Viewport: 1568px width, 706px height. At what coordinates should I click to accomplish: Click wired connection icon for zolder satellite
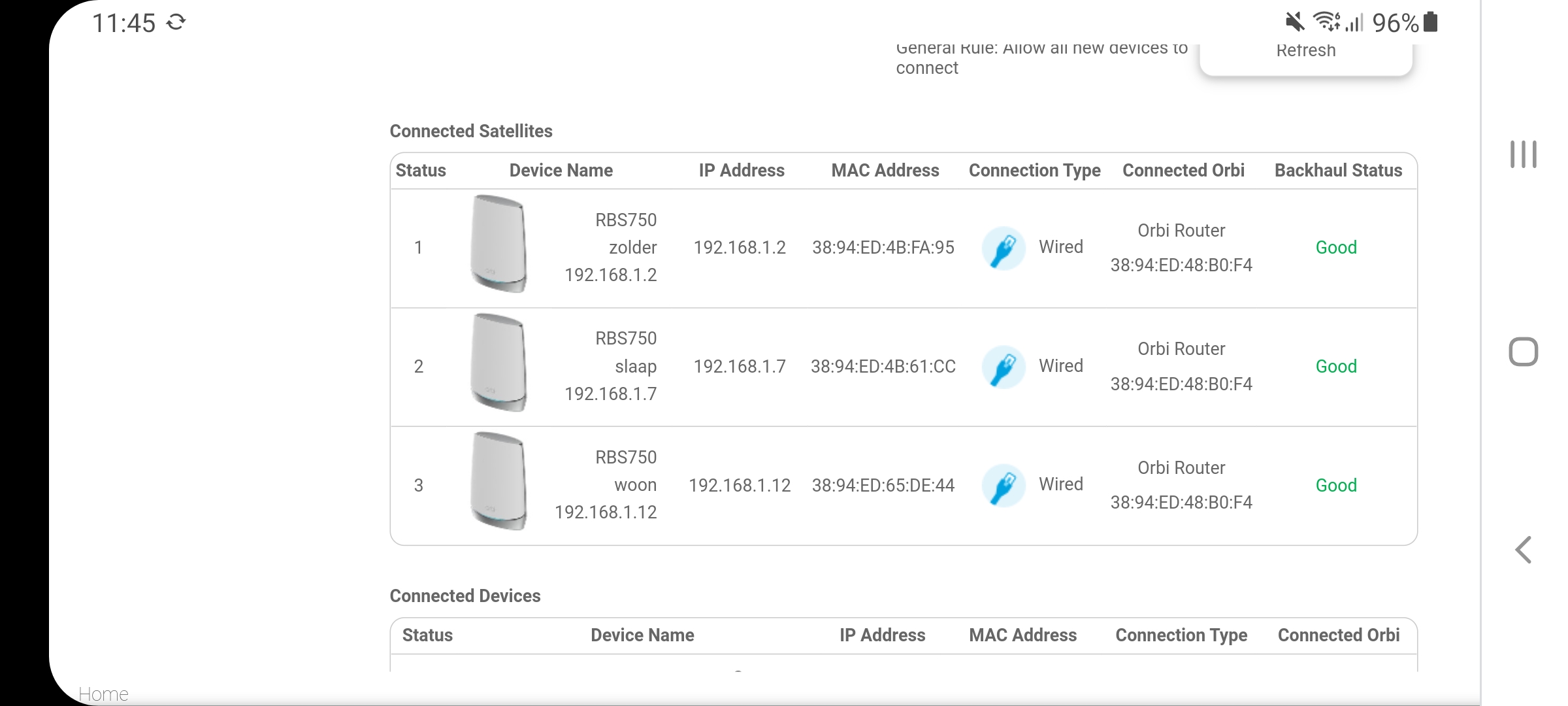pyautogui.click(x=1004, y=248)
